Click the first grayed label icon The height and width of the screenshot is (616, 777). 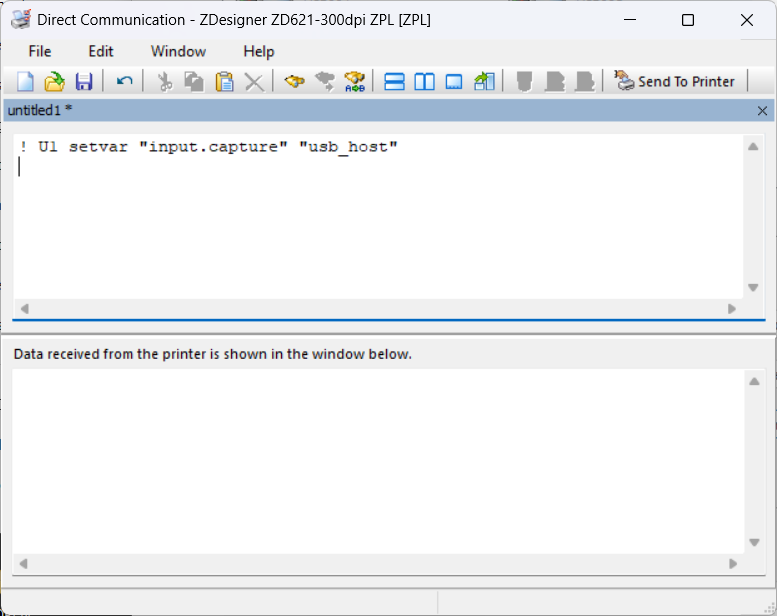click(524, 81)
